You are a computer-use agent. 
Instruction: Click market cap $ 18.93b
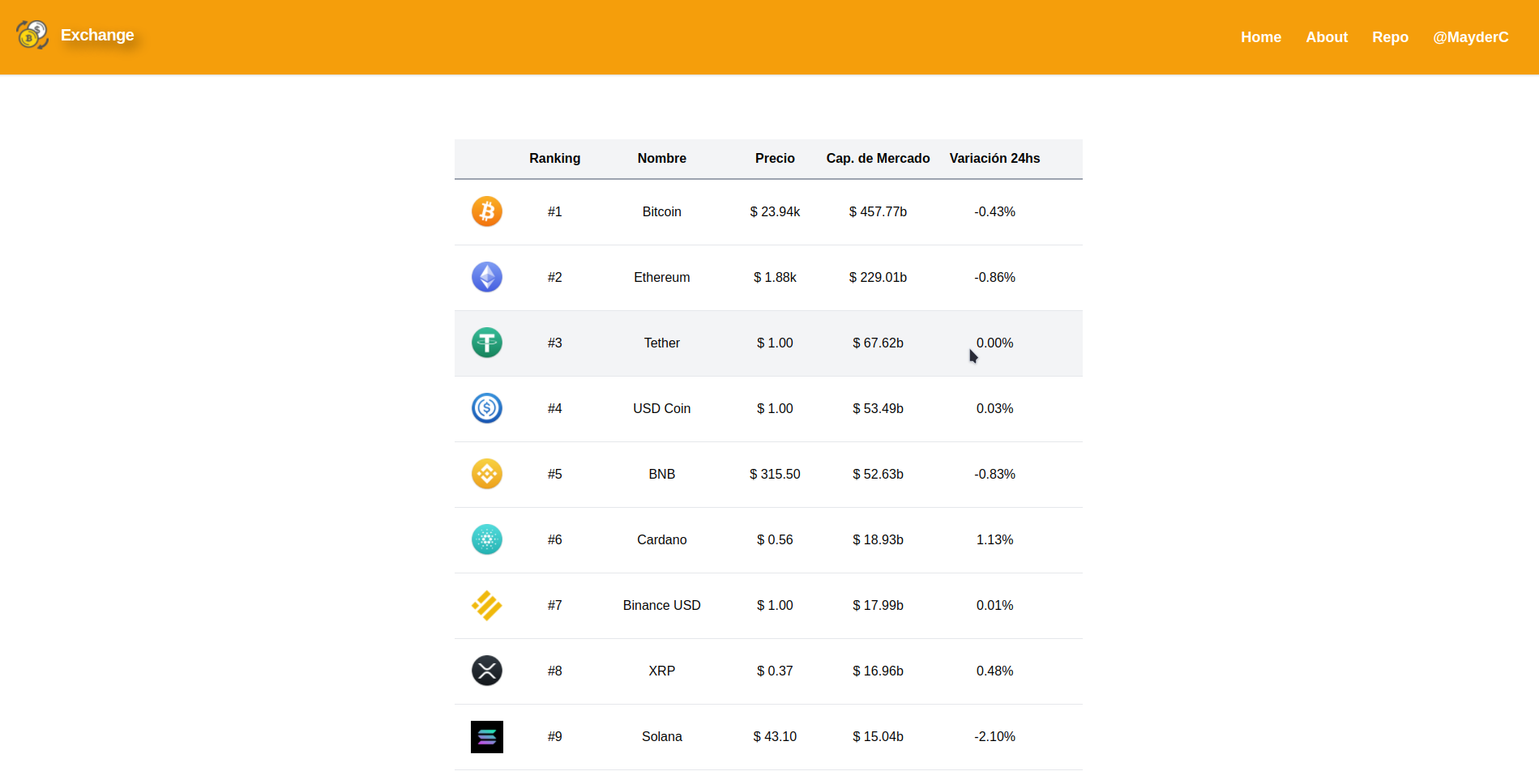(x=878, y=539)
